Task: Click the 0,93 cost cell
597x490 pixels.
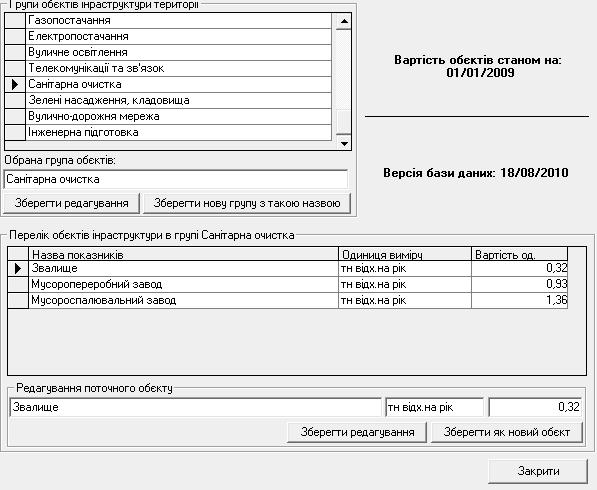Action: click(x=519, y=284)
